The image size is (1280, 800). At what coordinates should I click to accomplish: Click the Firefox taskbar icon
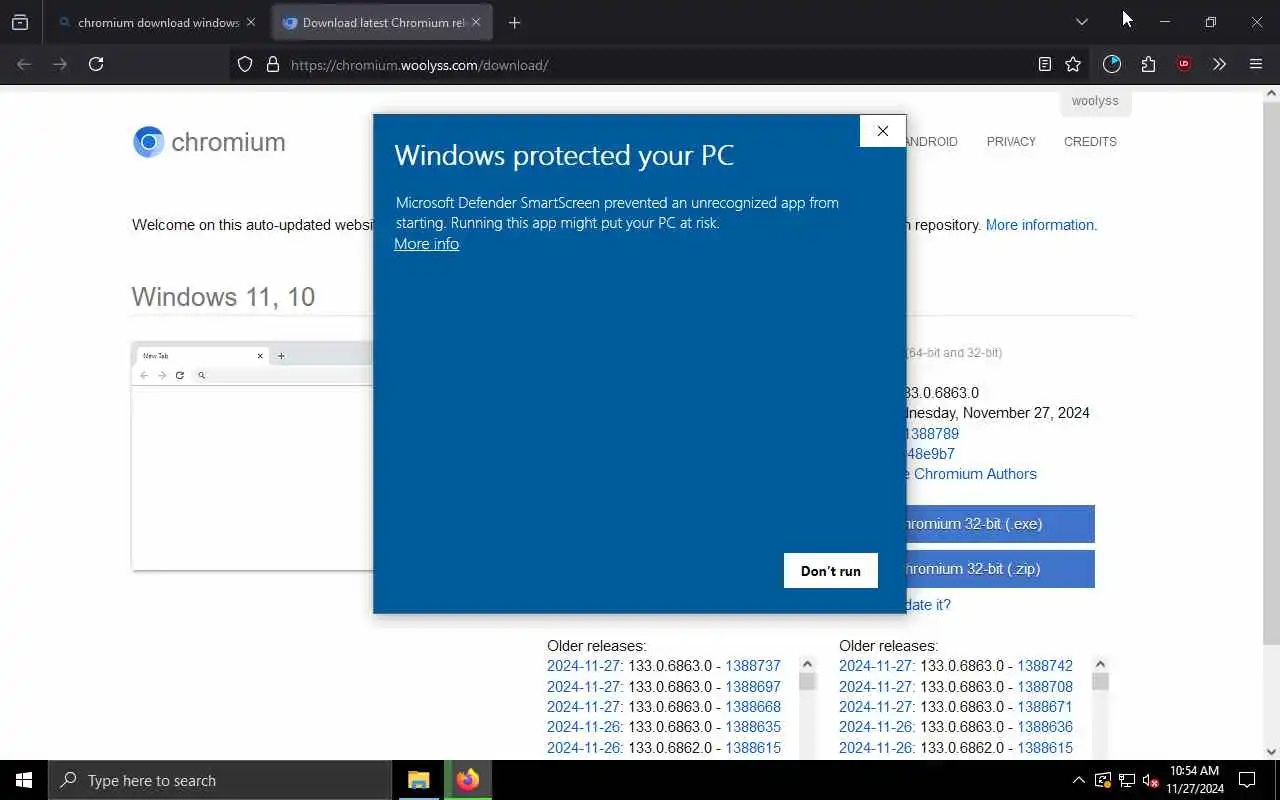pos(467,780)
